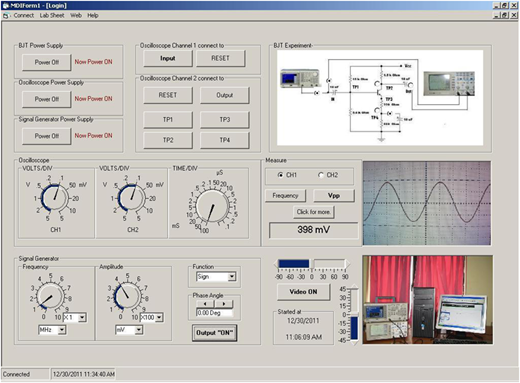The image size is (520, 383).
Task: Open the Function Sign dropdown
Action: [x=232, y=277]
